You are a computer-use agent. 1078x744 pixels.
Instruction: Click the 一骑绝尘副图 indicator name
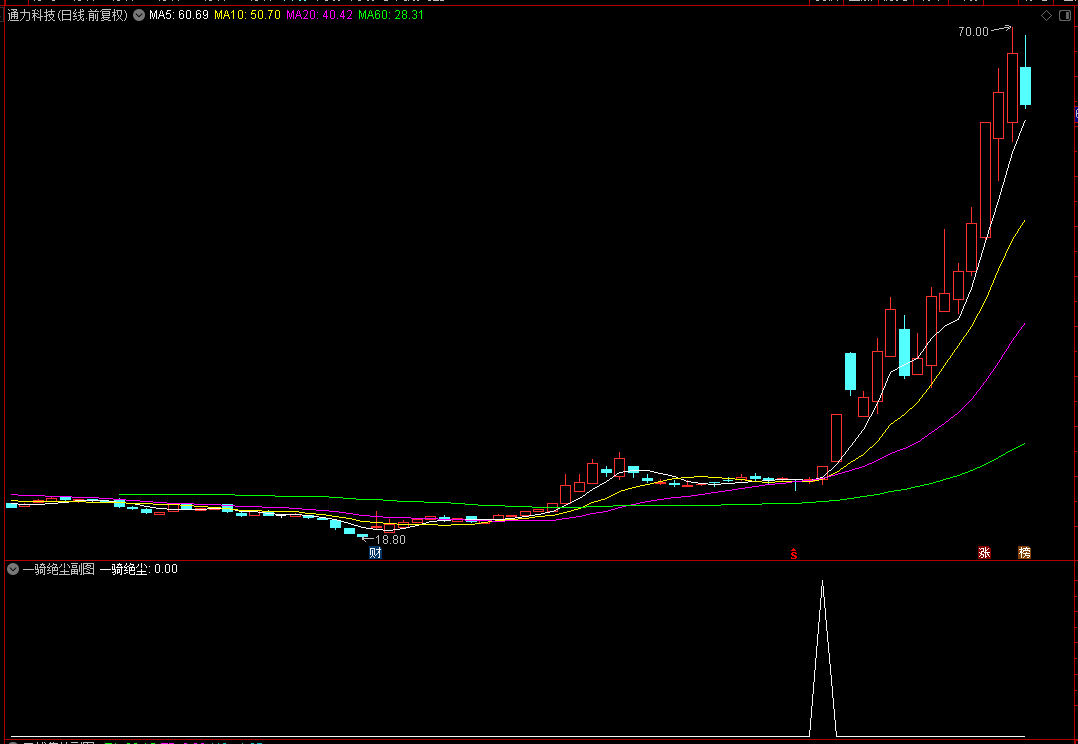[x=58, y=569]
